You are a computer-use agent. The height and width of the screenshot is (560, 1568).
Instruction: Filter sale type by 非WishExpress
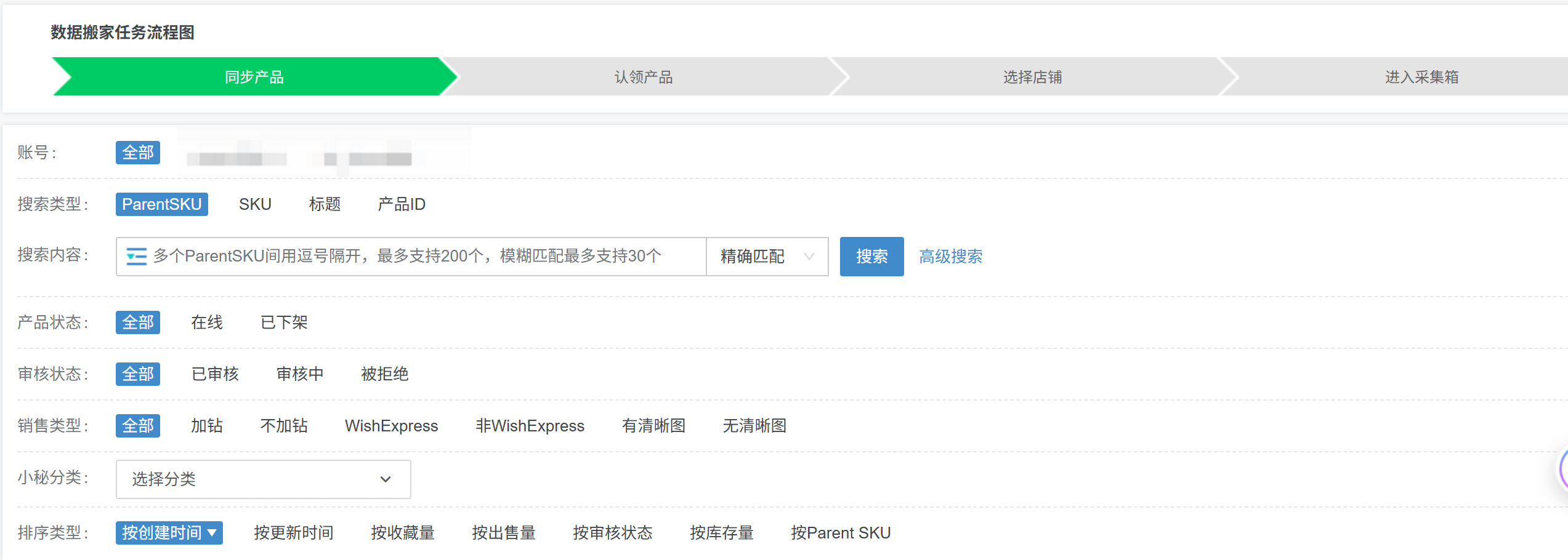tap(530, 426)
